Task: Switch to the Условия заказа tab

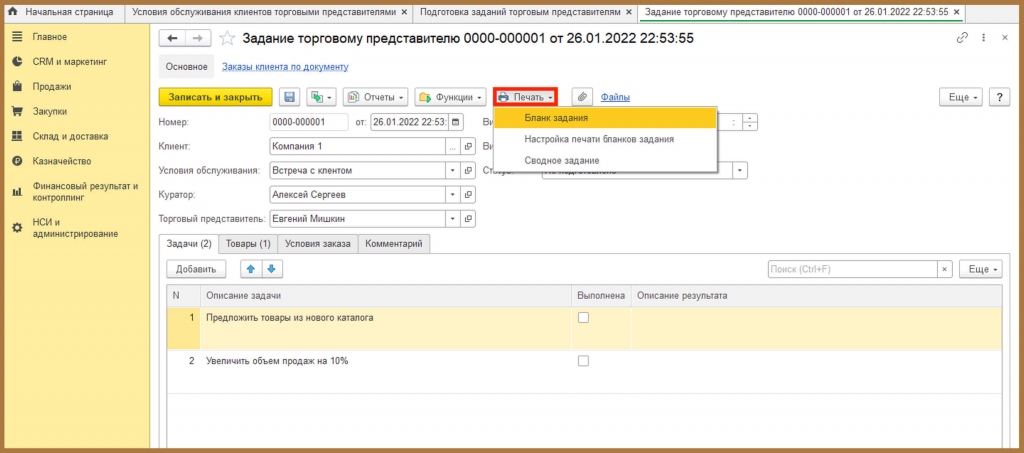Action: (317, 243)
